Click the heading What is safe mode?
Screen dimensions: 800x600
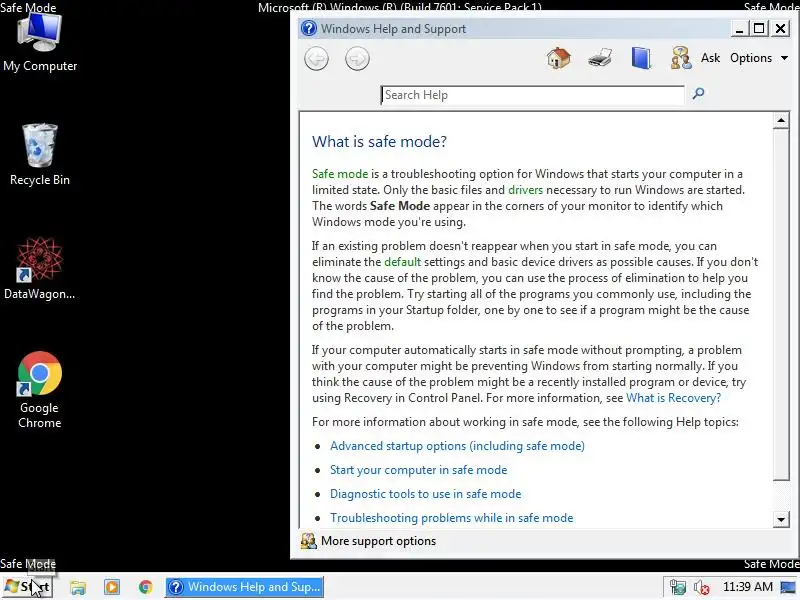click(x=379, y=141)
